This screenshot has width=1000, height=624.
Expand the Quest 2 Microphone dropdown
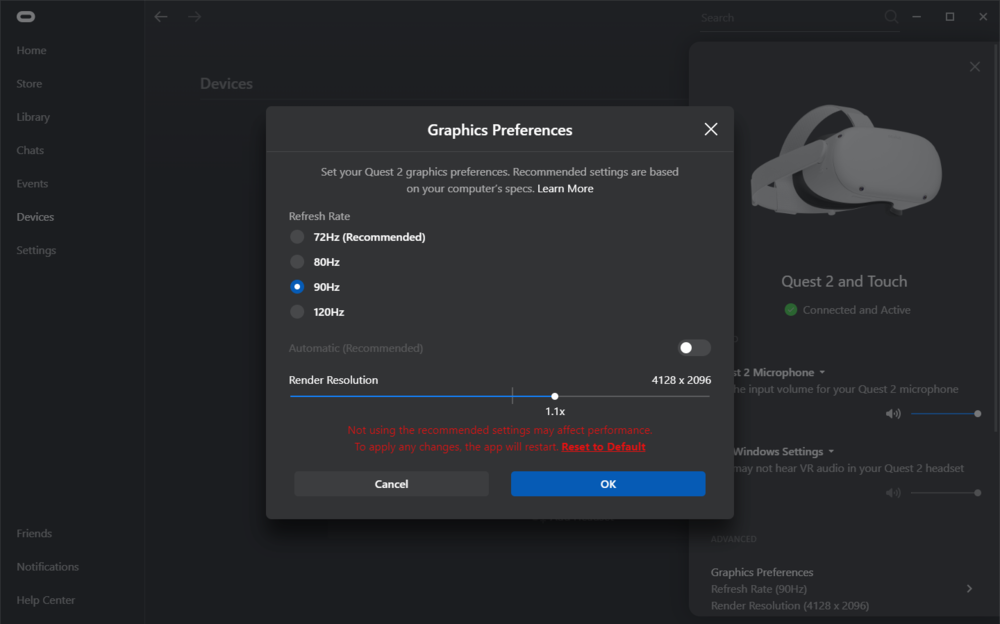pos(822,372)
